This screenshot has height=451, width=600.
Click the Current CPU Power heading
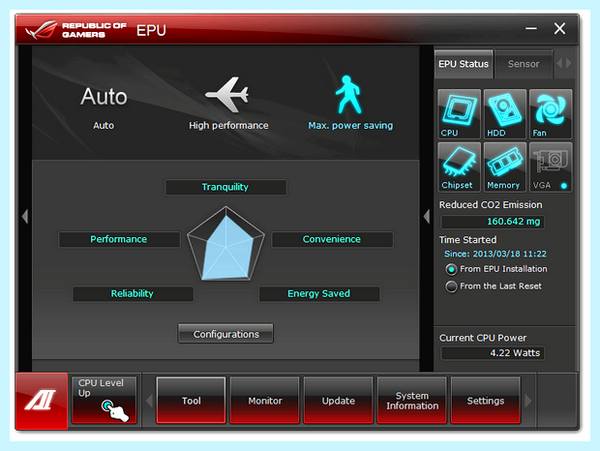click(x=483, y=338)
